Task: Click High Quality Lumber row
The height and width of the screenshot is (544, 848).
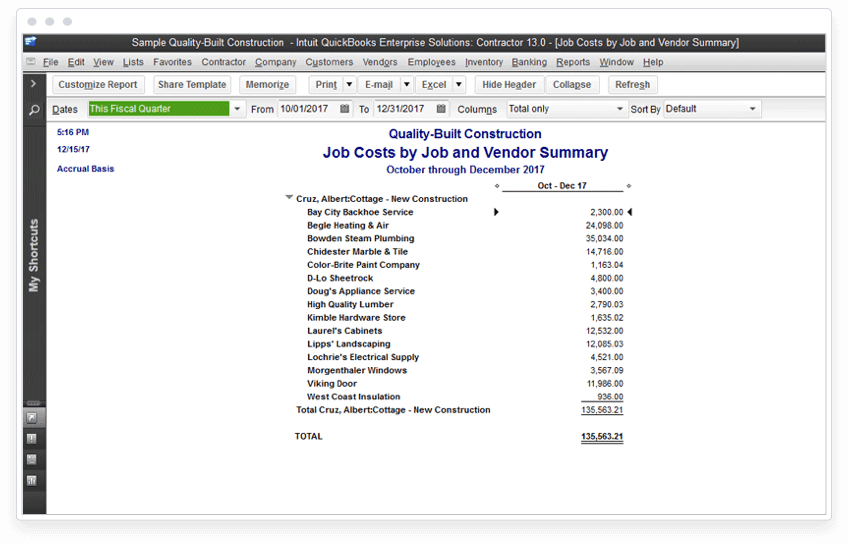Action: coord(465,304)
